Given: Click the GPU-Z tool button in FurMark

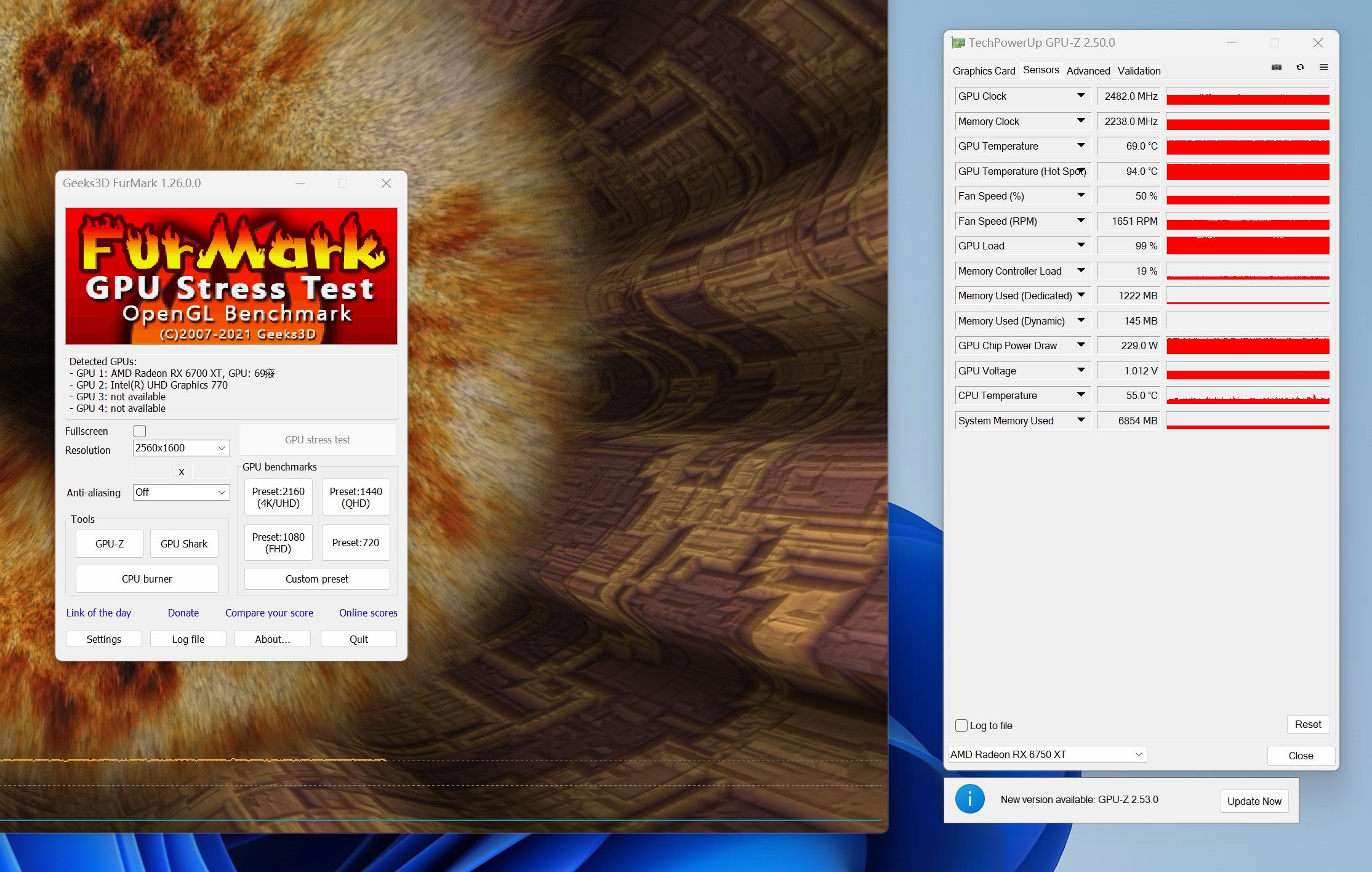Looking at the screenshot, I should tap(109, 543).
